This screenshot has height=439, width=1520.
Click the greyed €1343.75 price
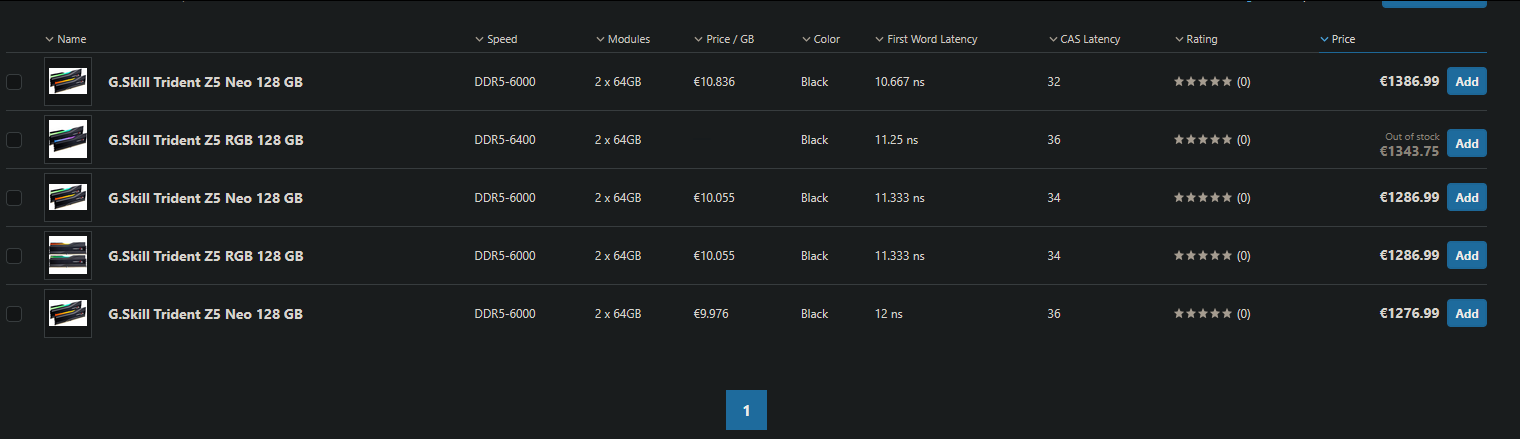point(1410,152)
